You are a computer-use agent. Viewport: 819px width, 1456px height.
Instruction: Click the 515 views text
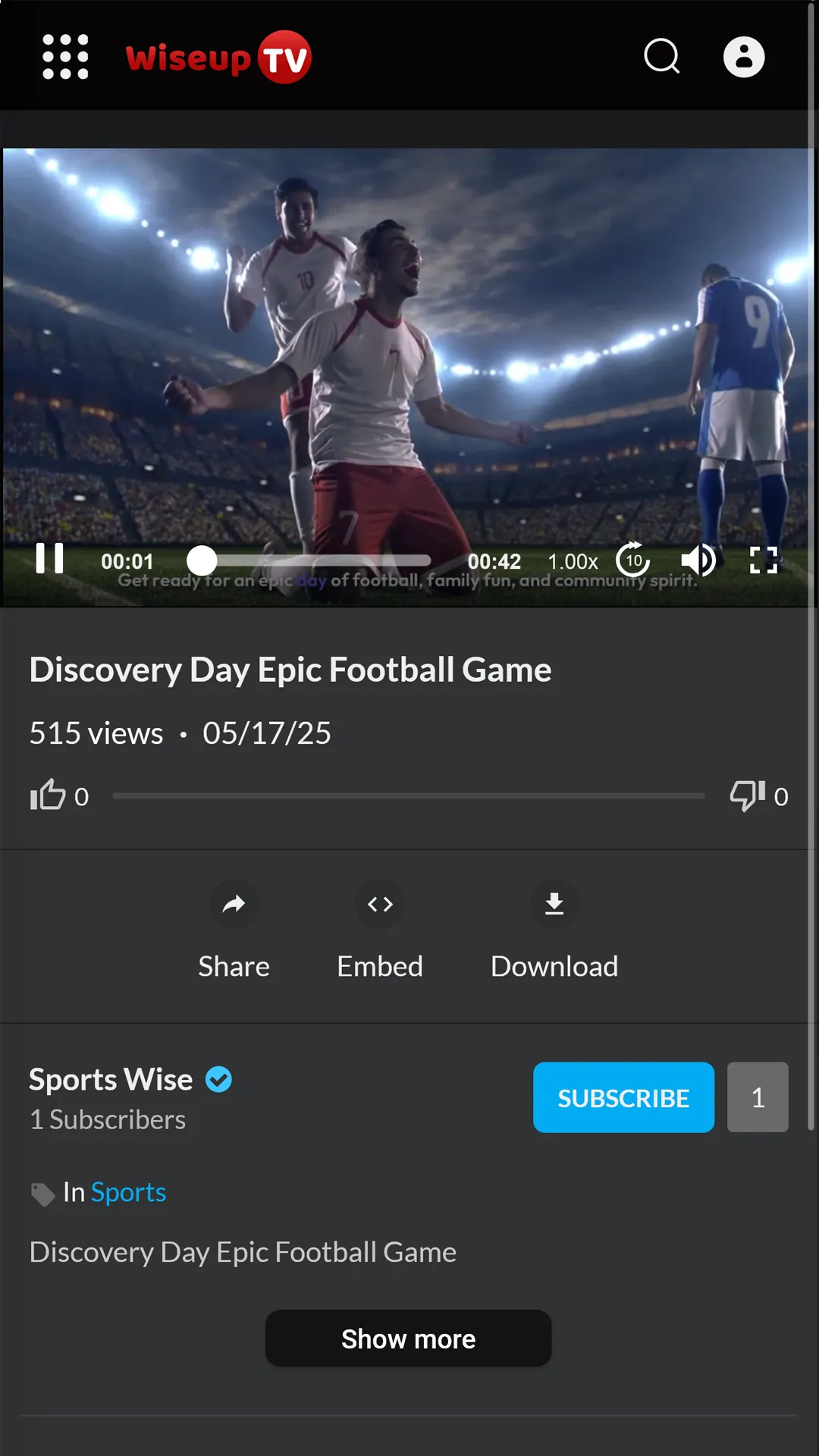coord(96,733)
